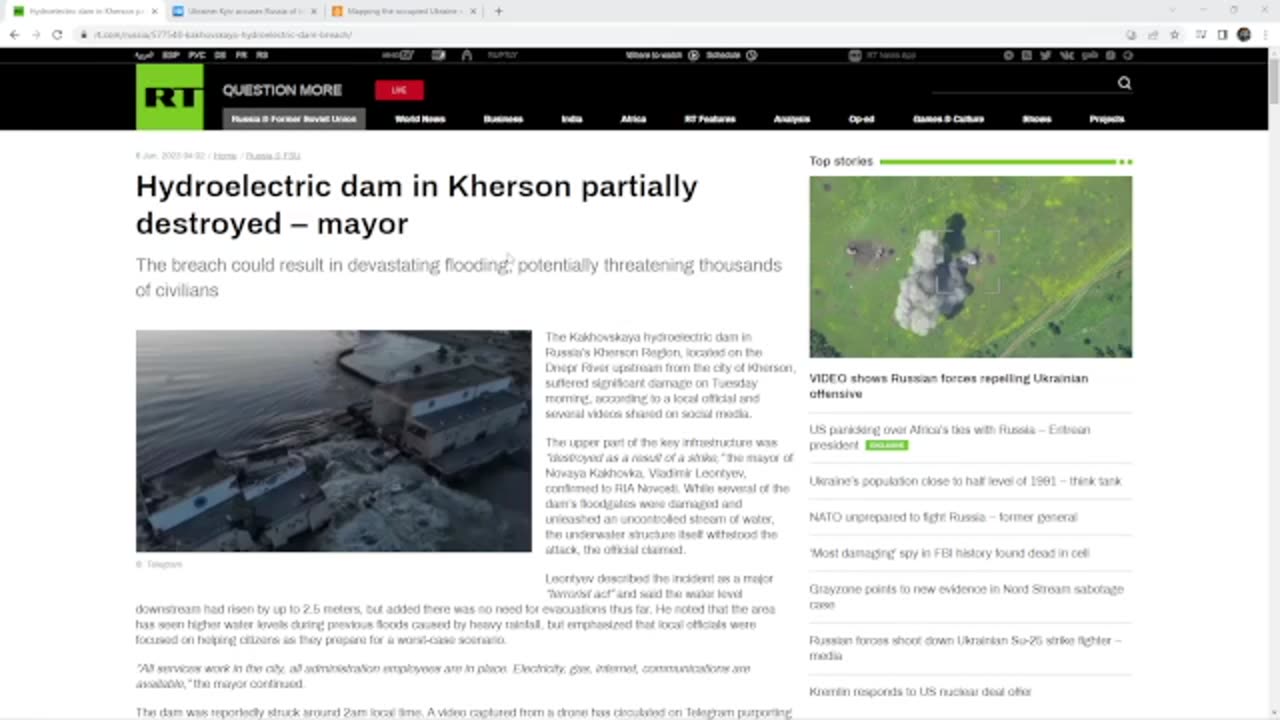Click the green RT logo
1280x720 pixels.
169,96
